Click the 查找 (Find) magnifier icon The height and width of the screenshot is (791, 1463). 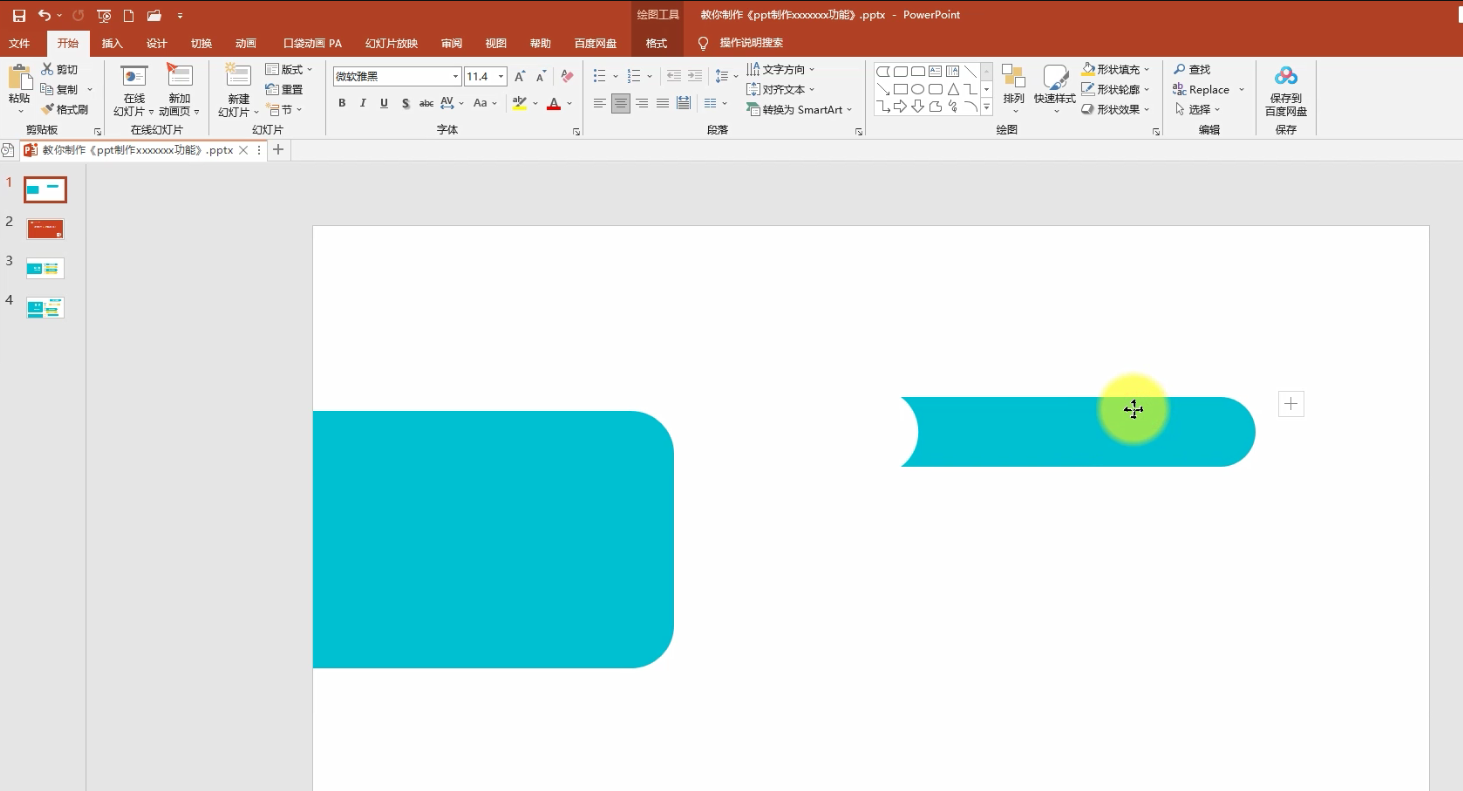pos(1180,69)
